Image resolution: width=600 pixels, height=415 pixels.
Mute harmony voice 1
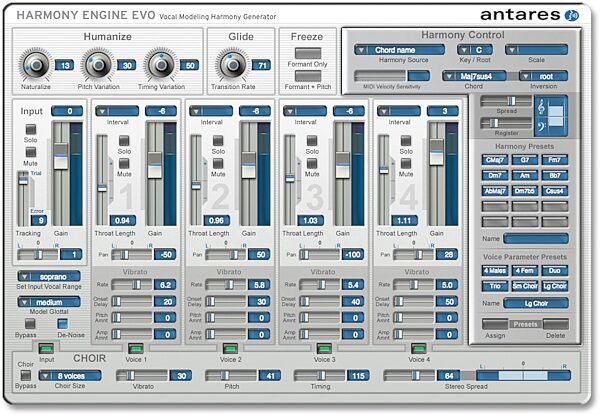pyautogui.click(x=124, y=163)
